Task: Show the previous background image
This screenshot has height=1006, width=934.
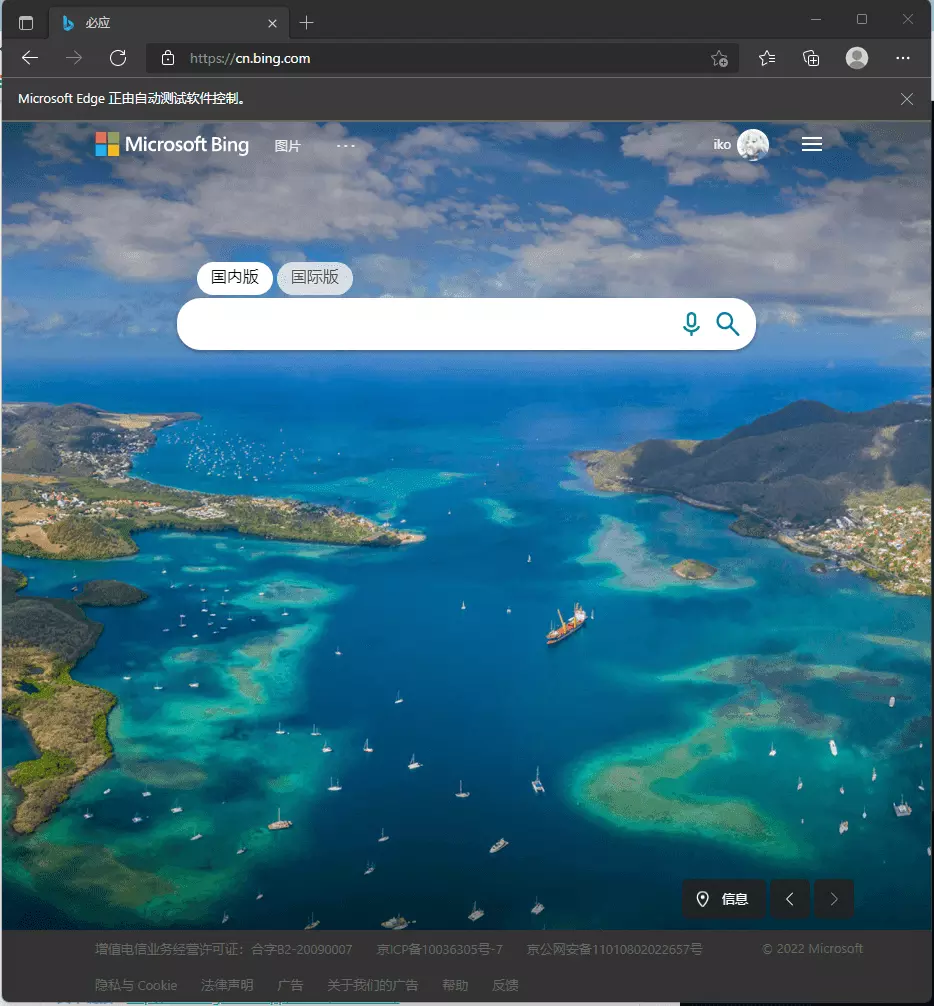Action: tap(790, 899)
